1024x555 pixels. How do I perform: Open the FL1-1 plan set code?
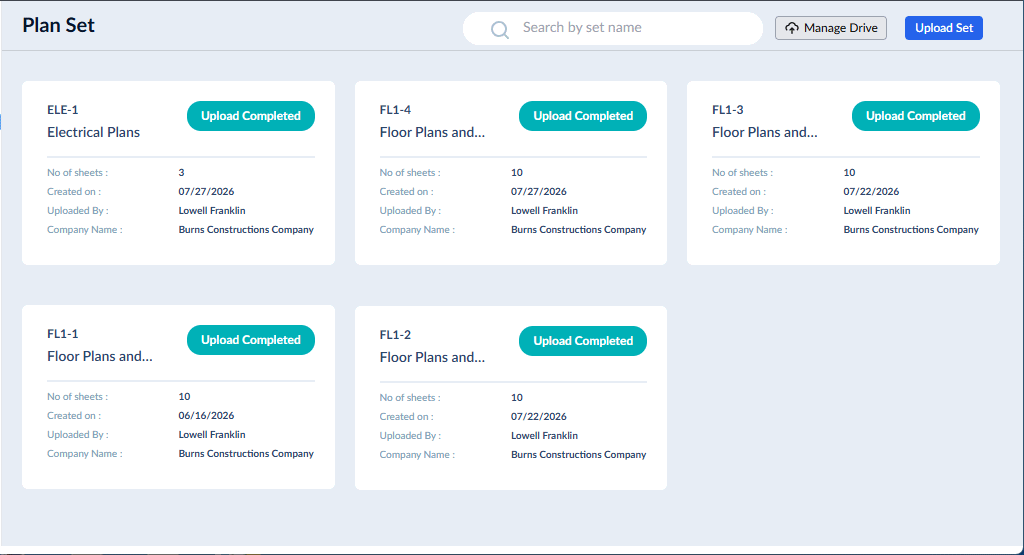click(x=63, y=334)
